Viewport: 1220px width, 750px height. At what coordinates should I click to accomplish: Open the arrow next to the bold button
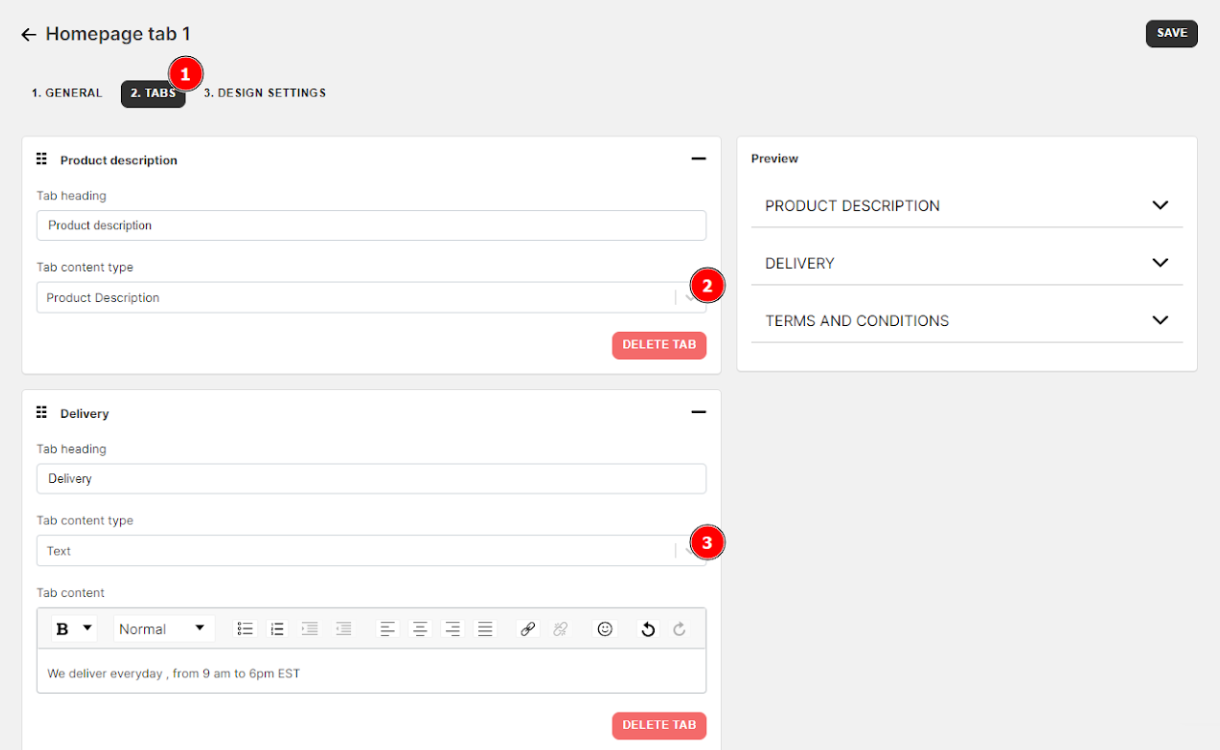click(87, 628)
